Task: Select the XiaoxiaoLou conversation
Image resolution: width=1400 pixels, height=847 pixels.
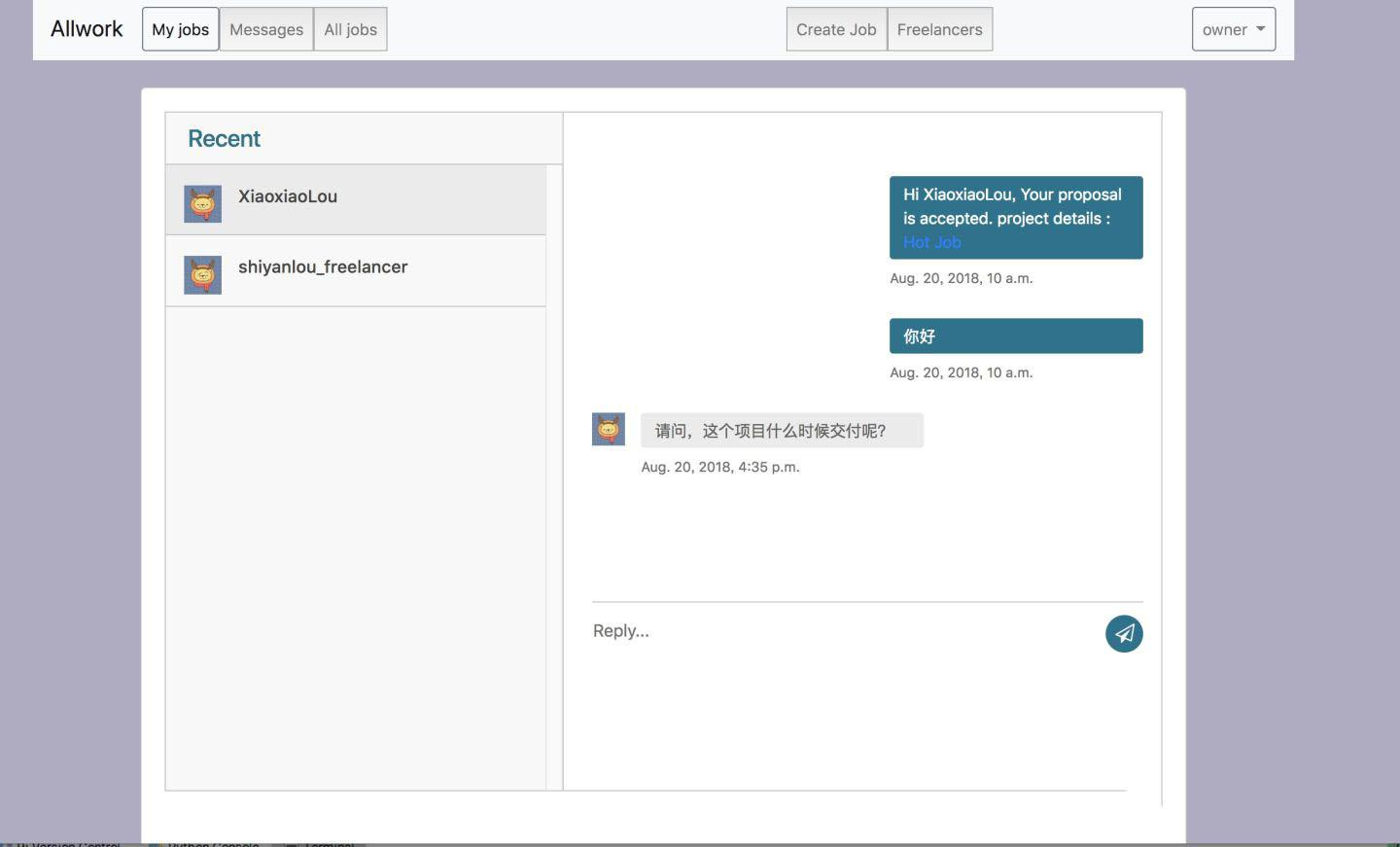Action: 356,199
